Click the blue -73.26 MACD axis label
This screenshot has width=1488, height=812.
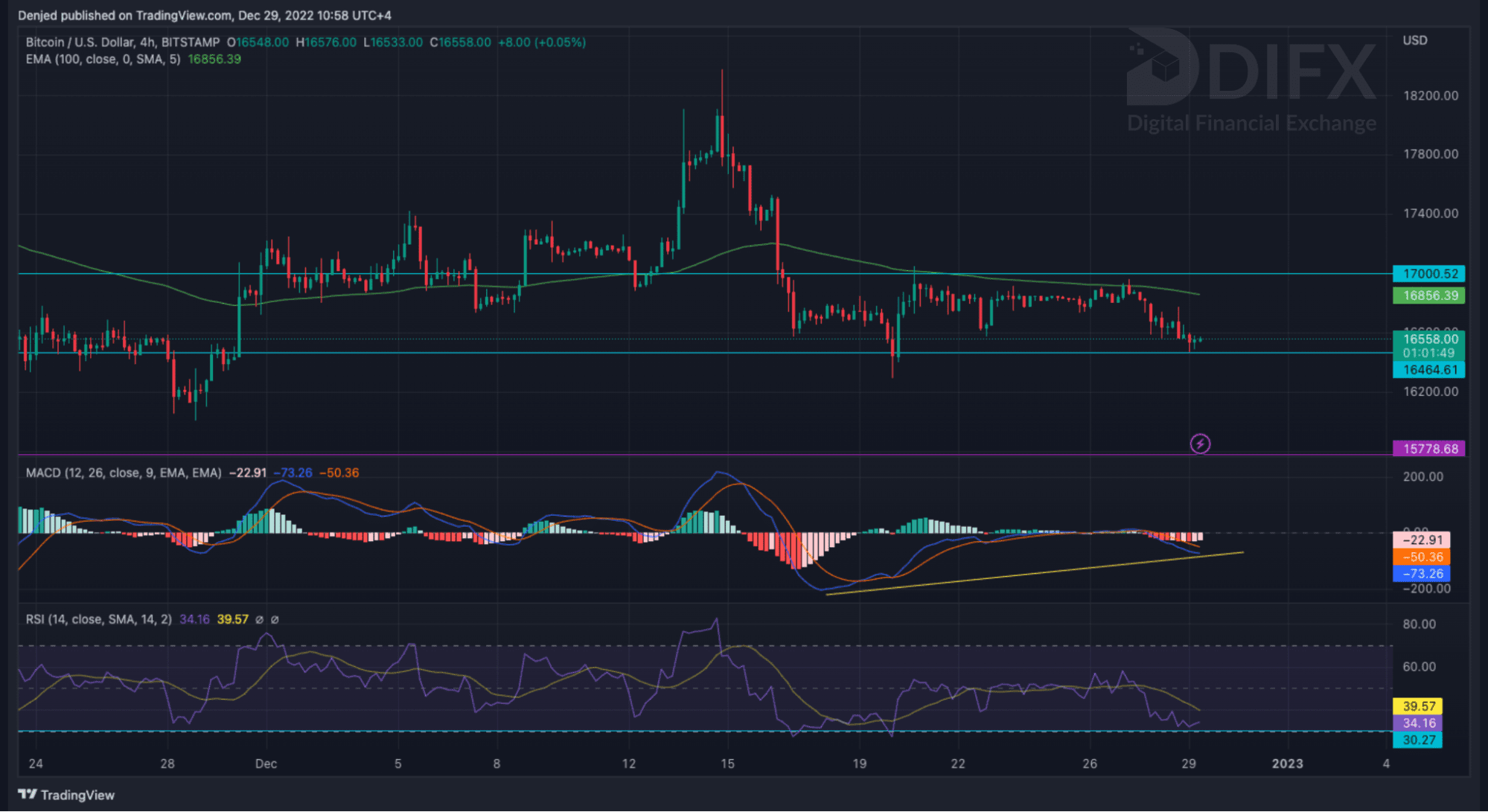1421,574
